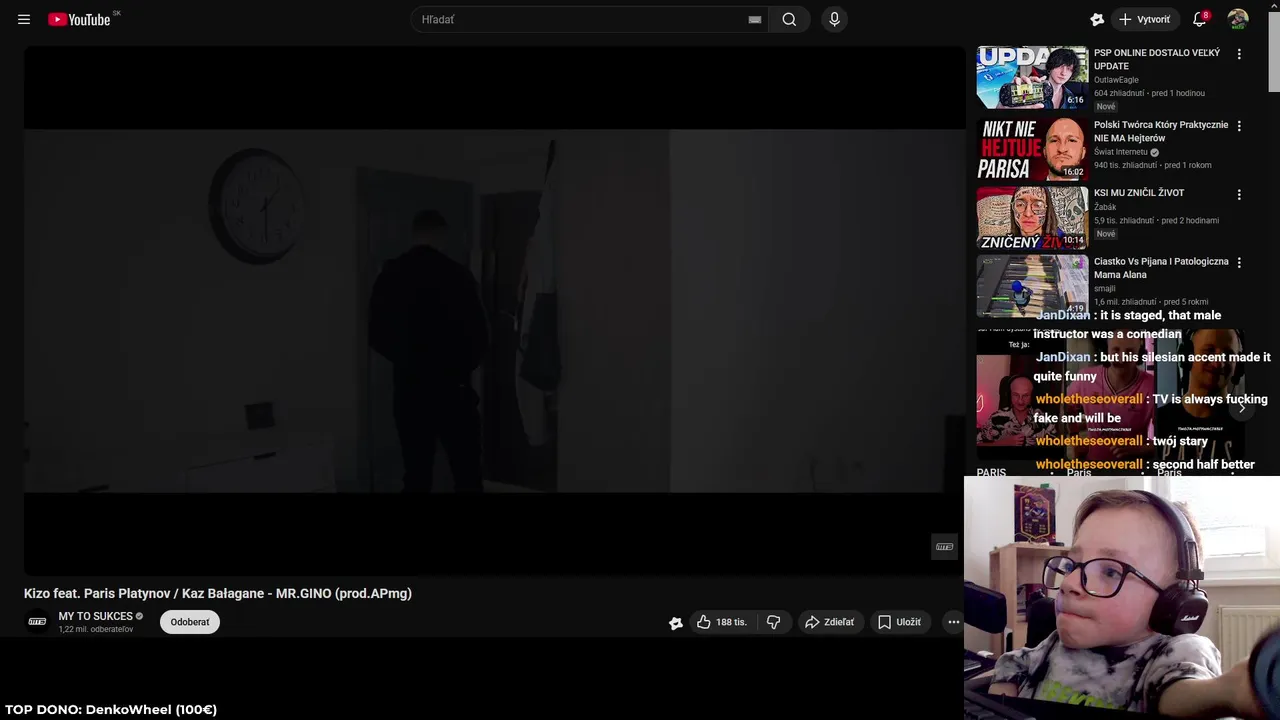Click the chat message 'twój stary'
The image size is (1280, 720).
(x=1180, y=441)
